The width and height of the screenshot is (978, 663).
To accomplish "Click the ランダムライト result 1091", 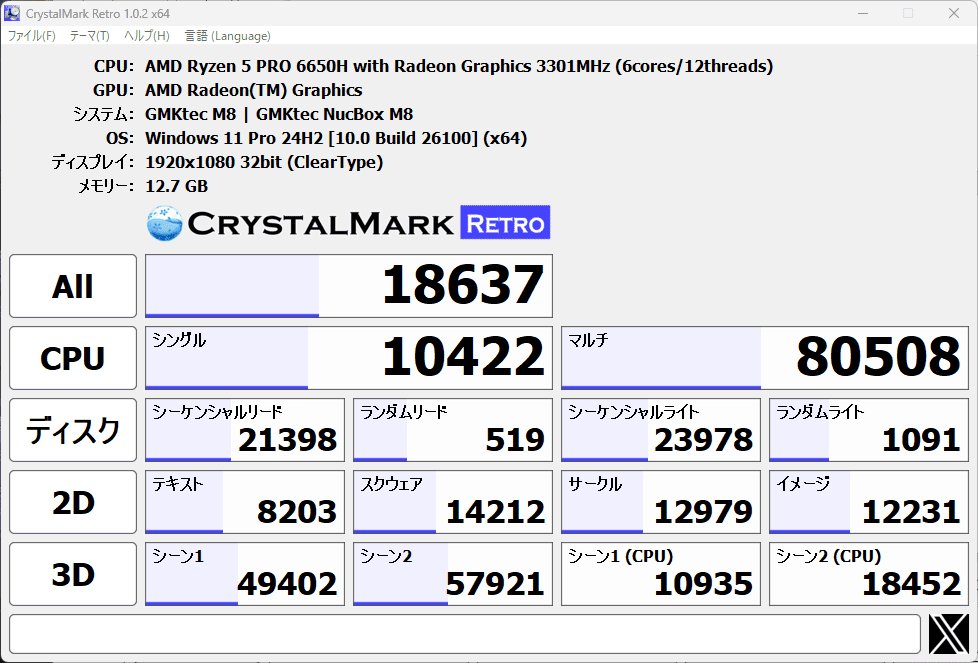I will tap(869, 430).
